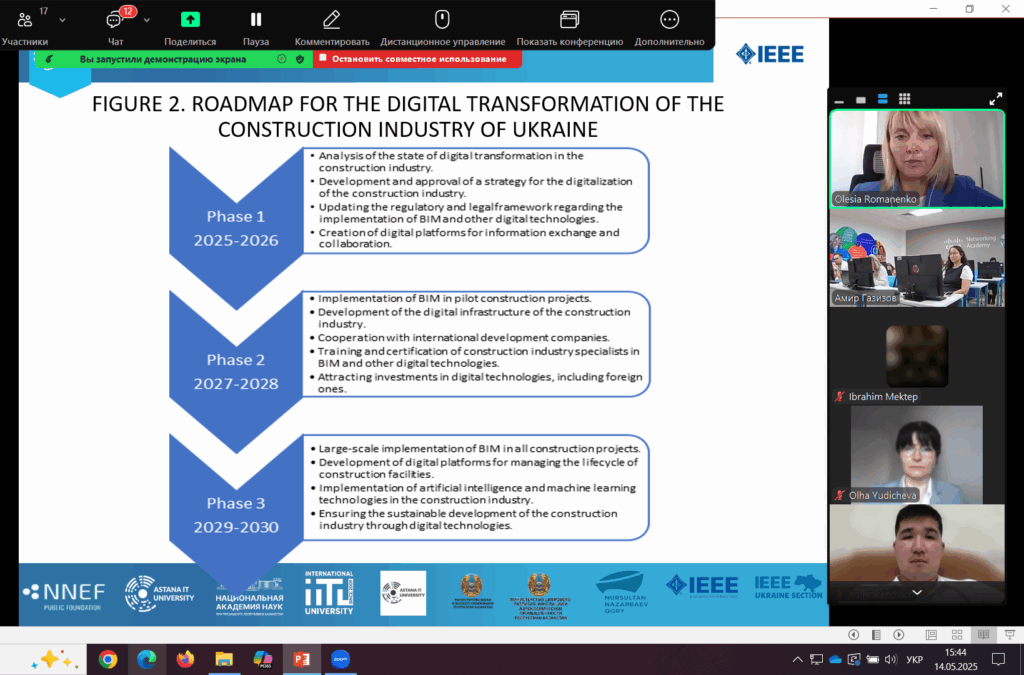Click the Phase 2 2027-2028 chevron shape
This screenshot has width=1024, height=675.
[236, 371]
